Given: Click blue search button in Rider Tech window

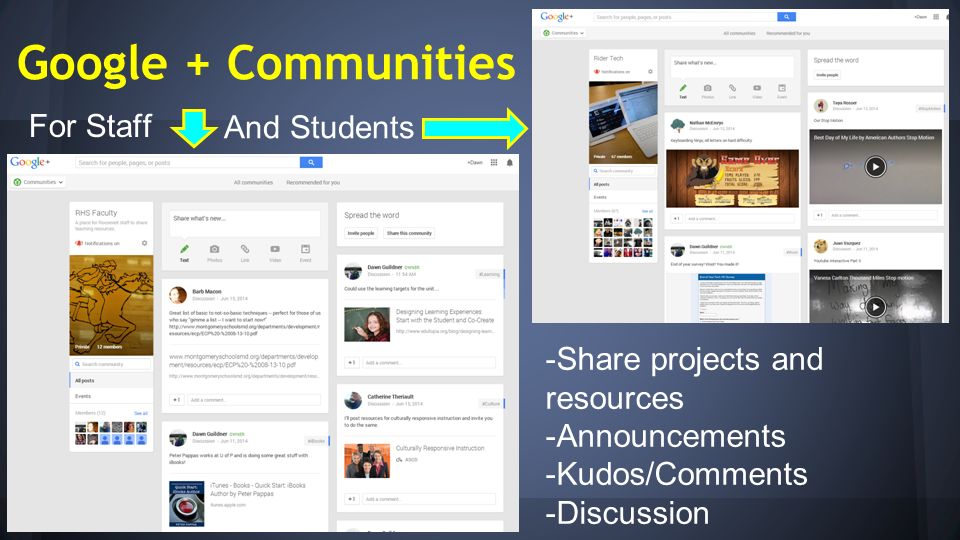Looking at the screenshot, I should pos(786,17).
